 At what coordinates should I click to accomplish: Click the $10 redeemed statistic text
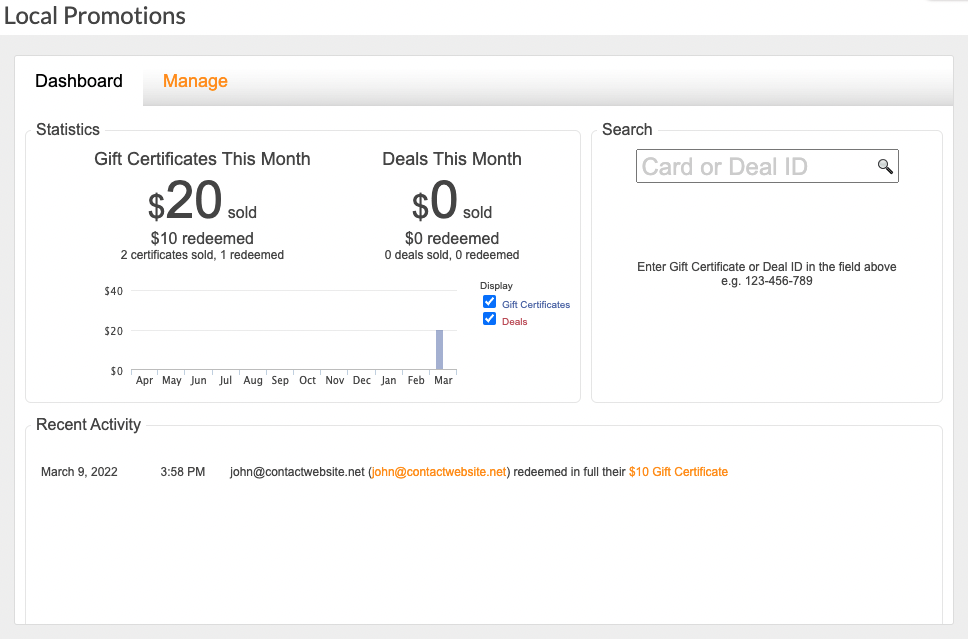(x=202, y=238)
